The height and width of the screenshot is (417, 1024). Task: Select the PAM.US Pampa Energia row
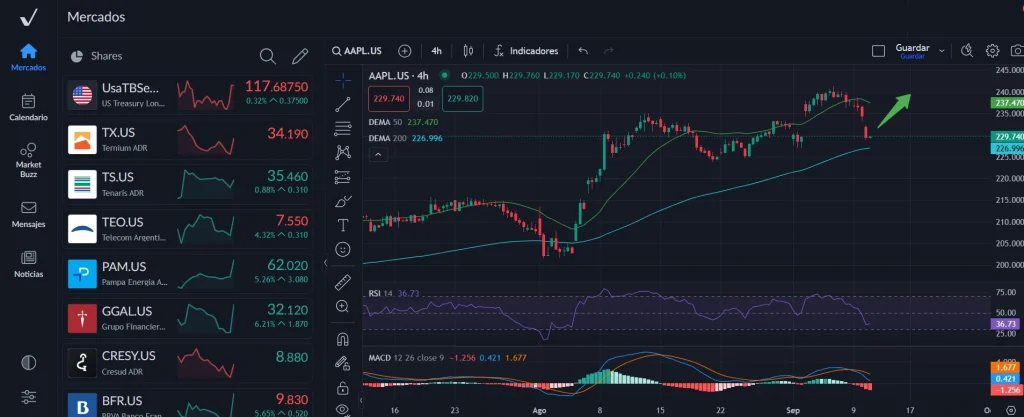[x=188, y=273]
